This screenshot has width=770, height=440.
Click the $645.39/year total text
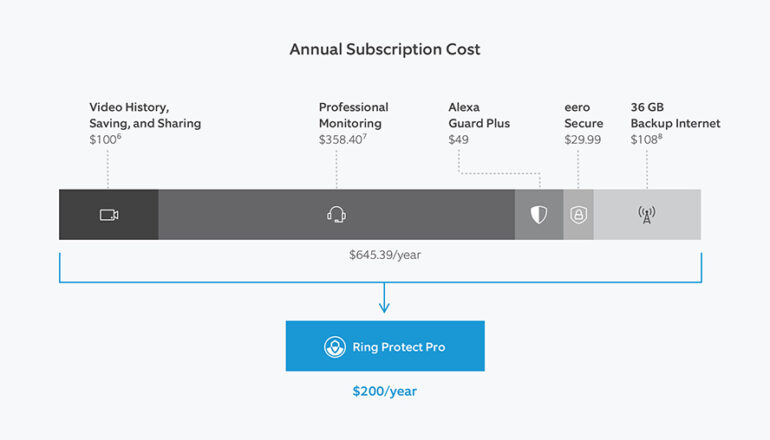pyautogui.click(x=384, y=256)
